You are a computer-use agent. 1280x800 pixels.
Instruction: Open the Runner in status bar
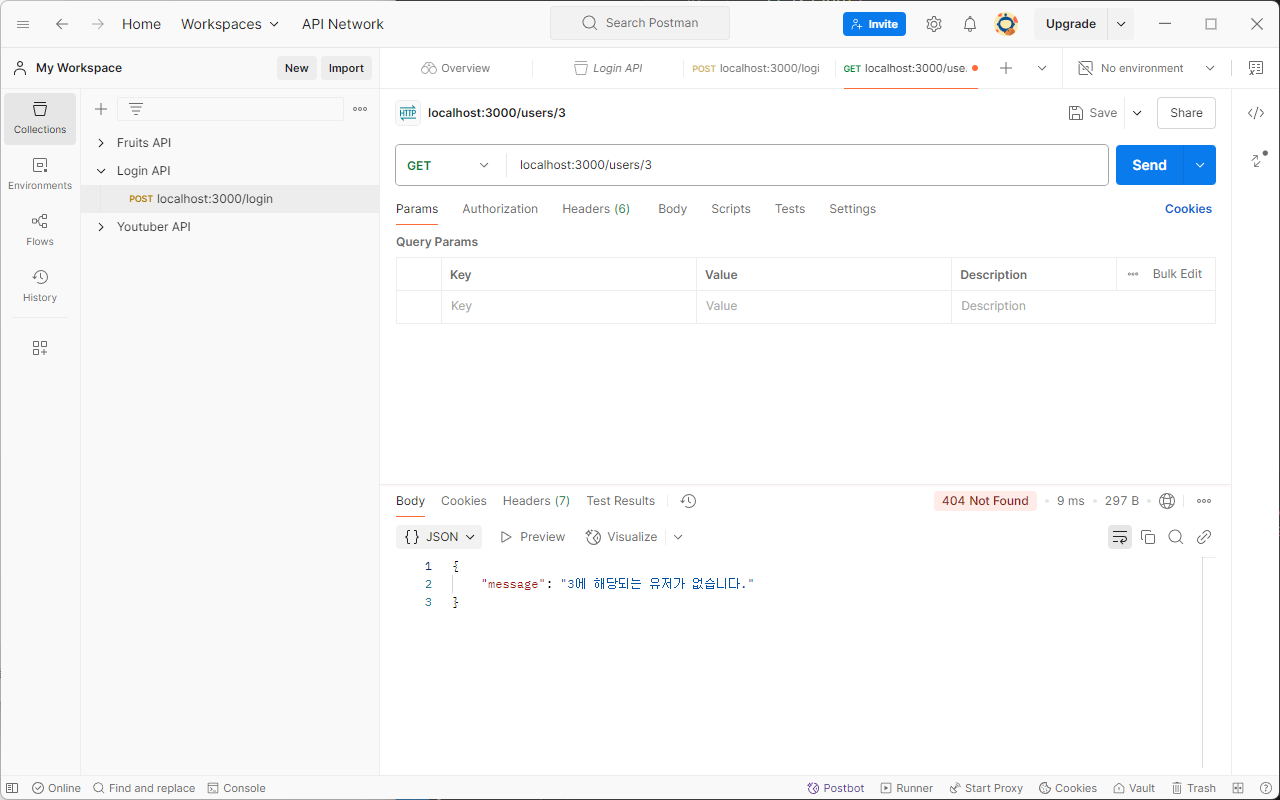point(906,788)
